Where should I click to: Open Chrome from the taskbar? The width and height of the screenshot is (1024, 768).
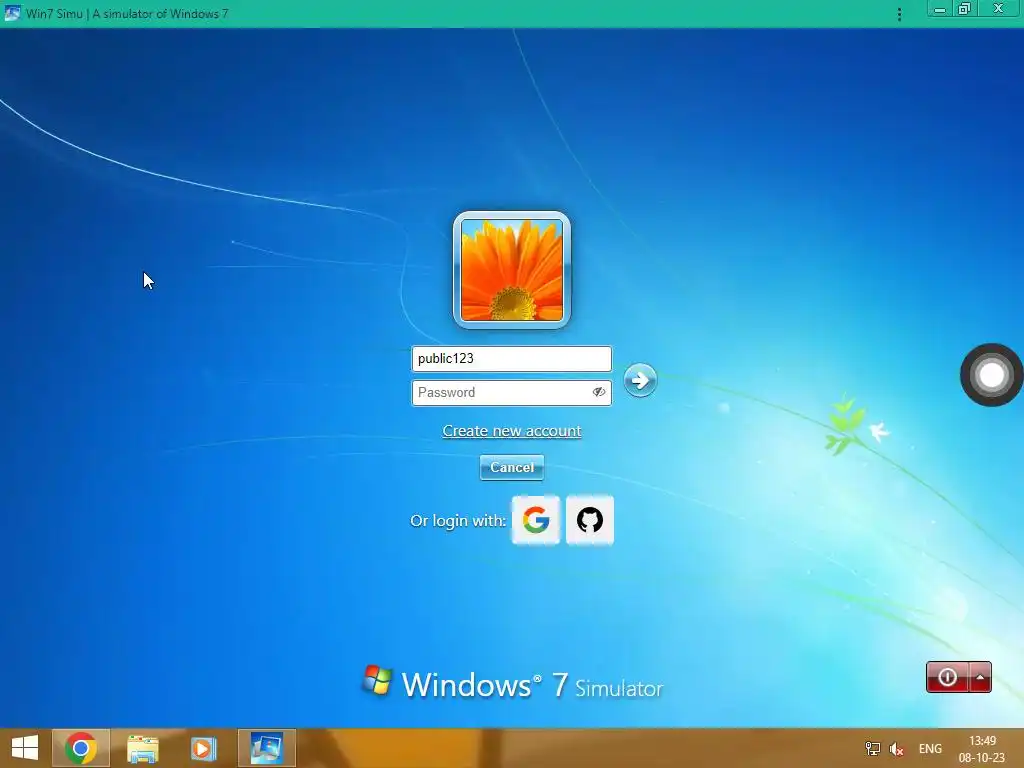(80, 748)
